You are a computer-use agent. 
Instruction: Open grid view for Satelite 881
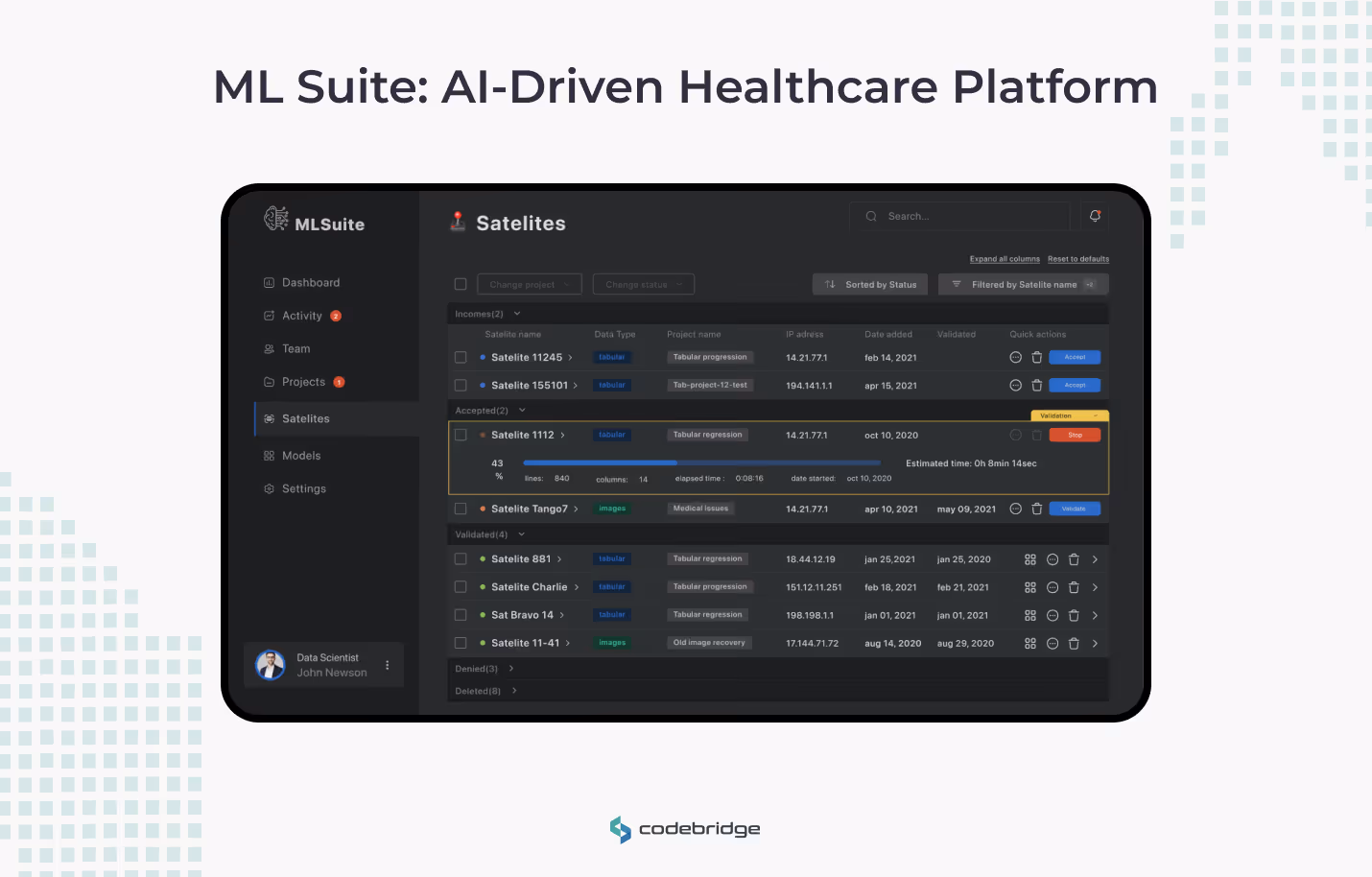[1030, 559]
